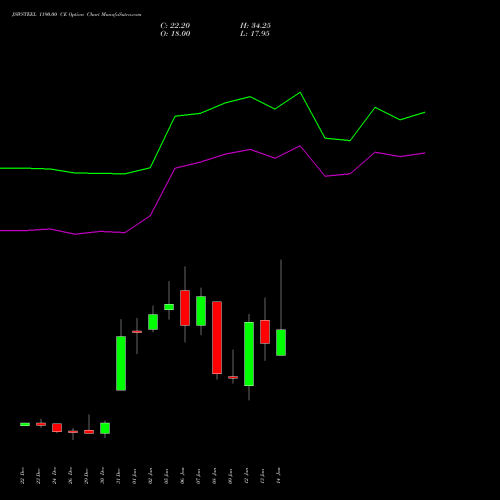Select the 08 Jan date label

(x=214, y=476)
